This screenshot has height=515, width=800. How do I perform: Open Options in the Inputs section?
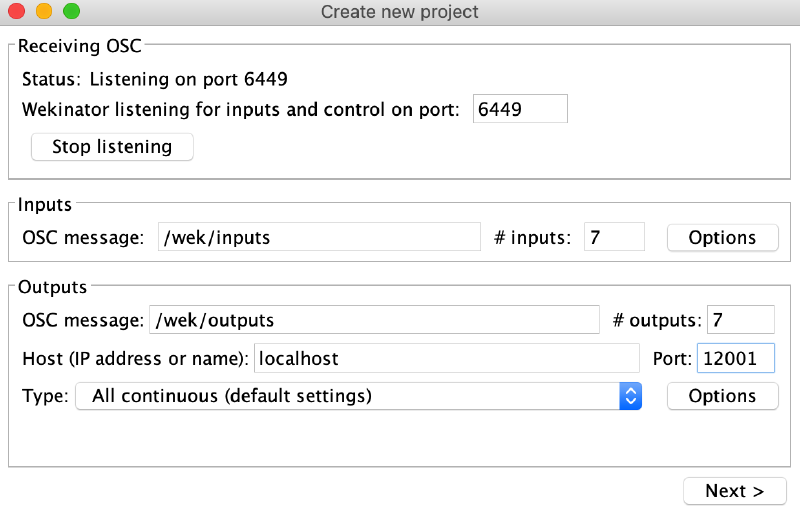pos(722,237)
